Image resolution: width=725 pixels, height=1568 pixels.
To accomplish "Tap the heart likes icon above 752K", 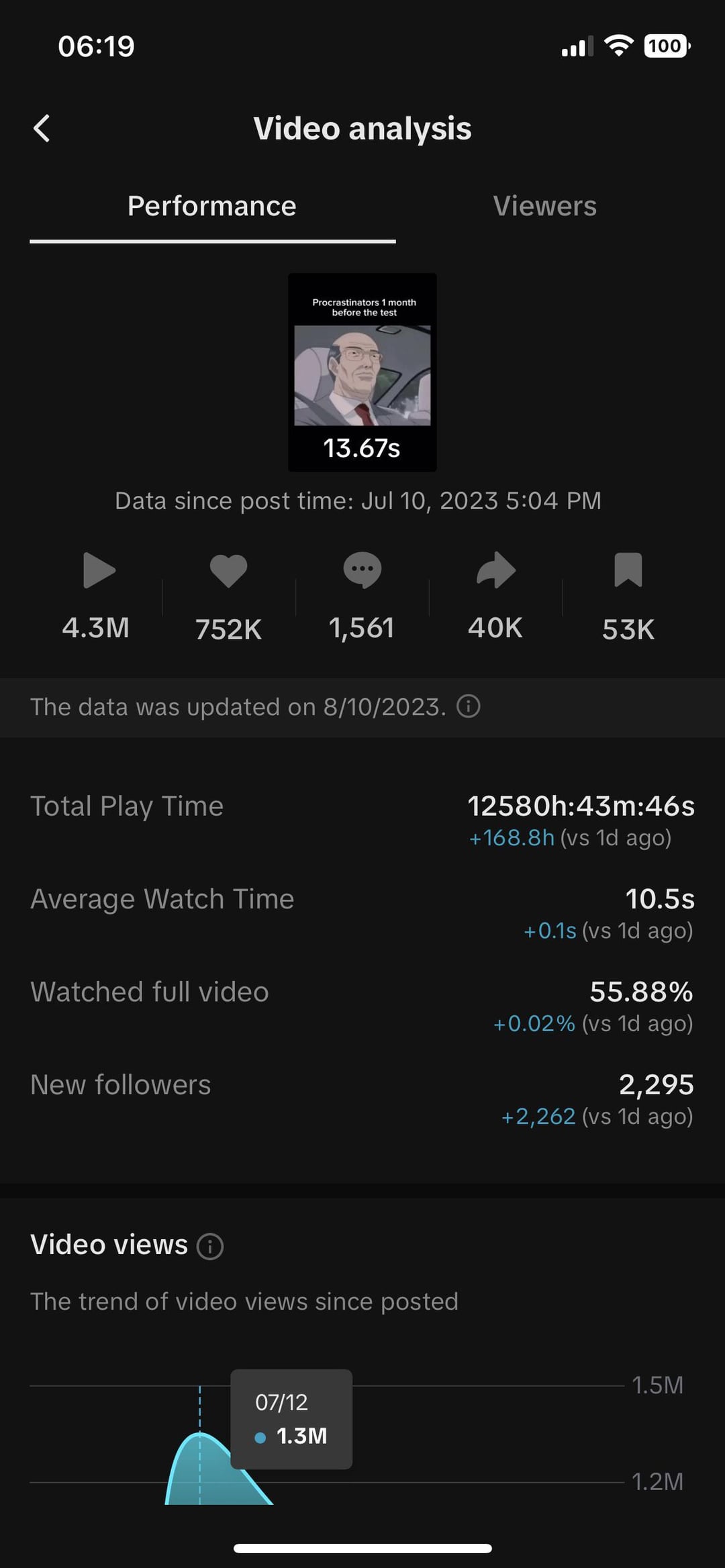I will click(x=228, y=571).
